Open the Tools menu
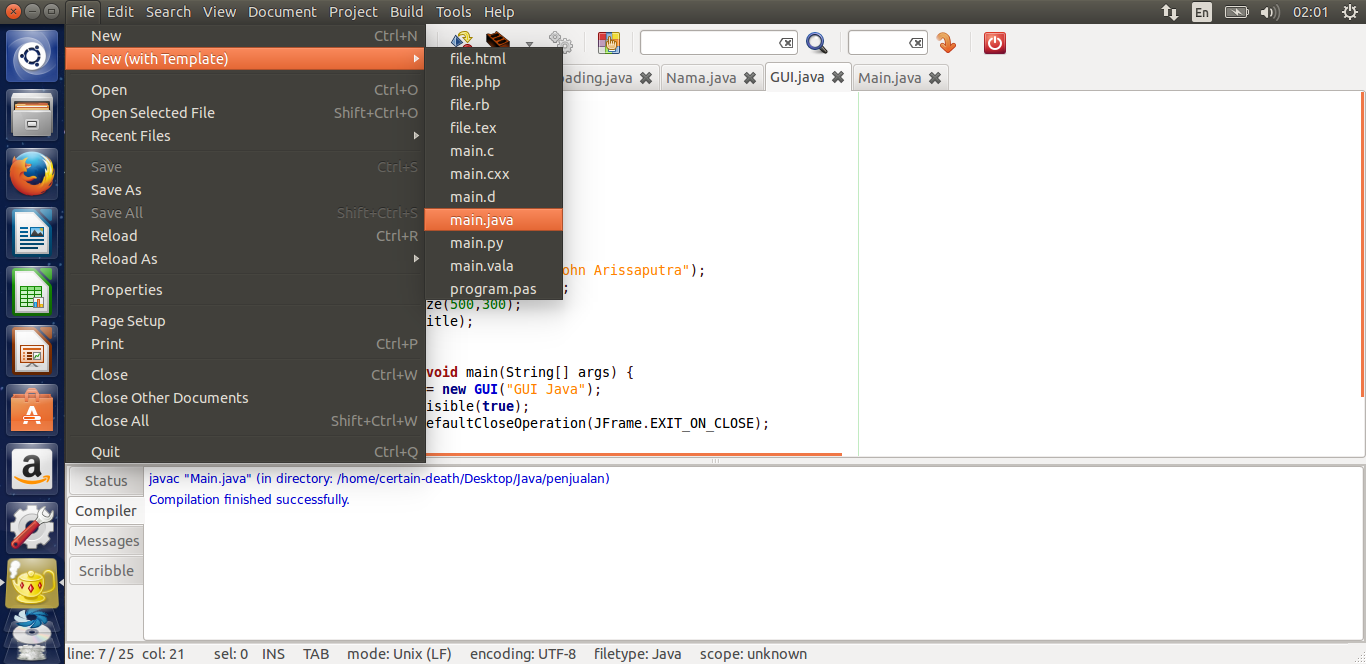Viewport: 1366px width, 664px height. click(453, 12)
